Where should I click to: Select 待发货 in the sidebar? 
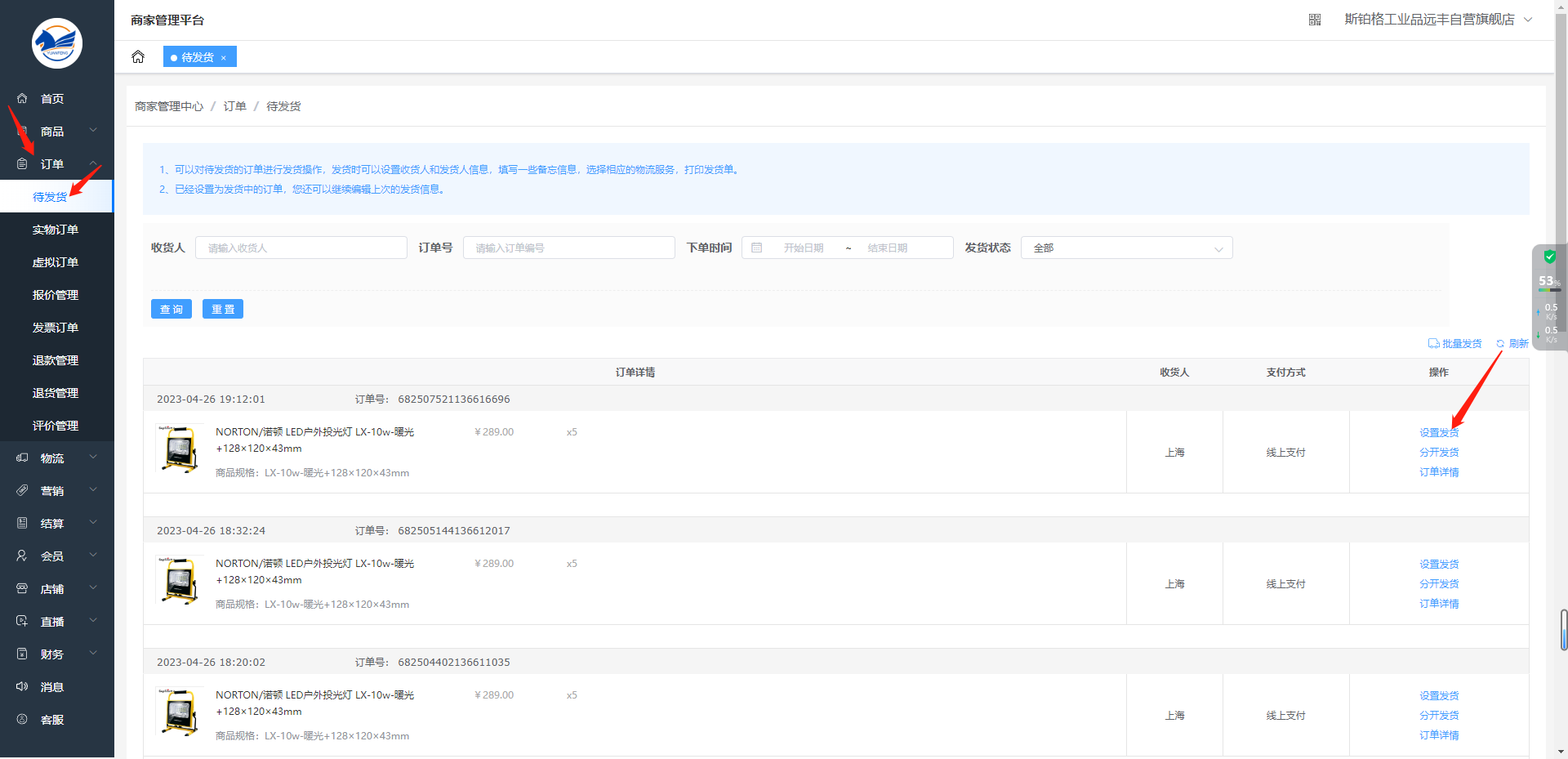point(56,197)
